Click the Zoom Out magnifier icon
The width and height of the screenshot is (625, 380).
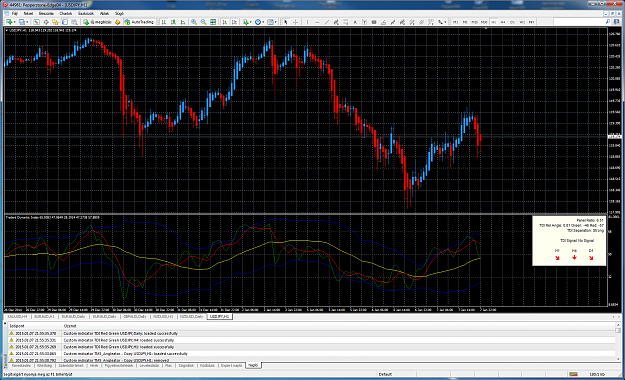click(203, 22)
